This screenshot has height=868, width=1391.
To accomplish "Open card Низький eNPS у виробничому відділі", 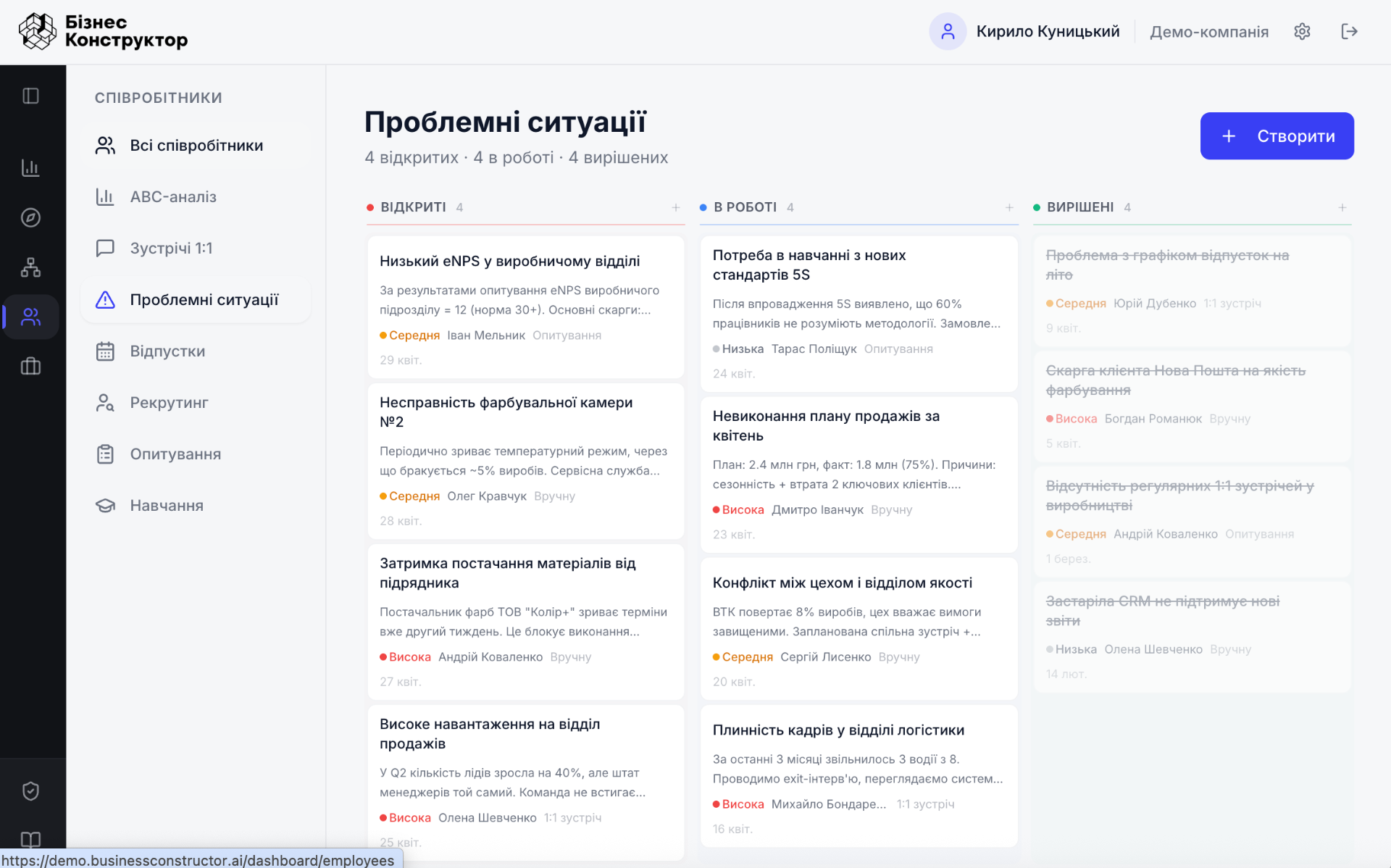I will 525,307.
